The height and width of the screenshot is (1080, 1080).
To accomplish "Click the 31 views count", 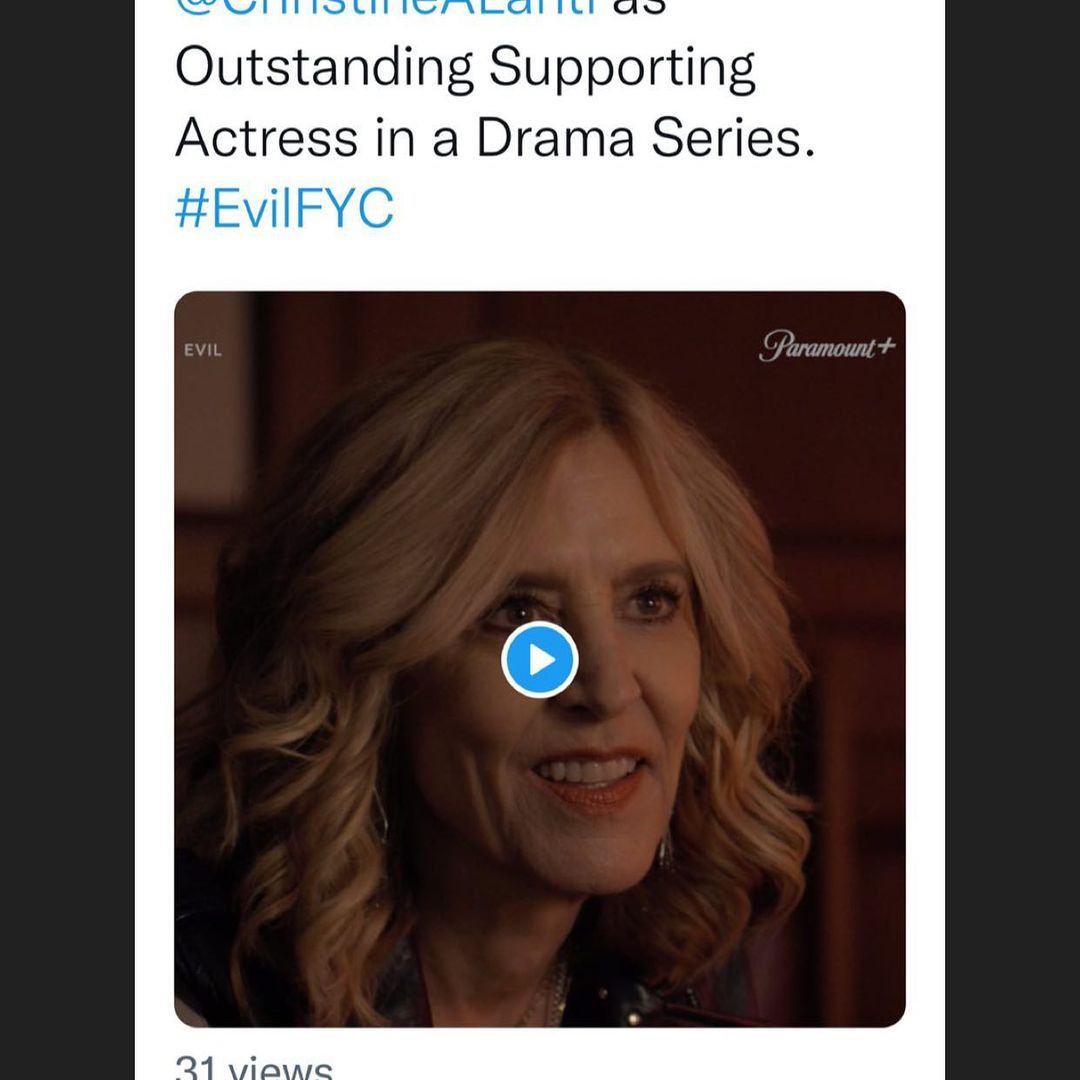I will (x=253, y=1066).
